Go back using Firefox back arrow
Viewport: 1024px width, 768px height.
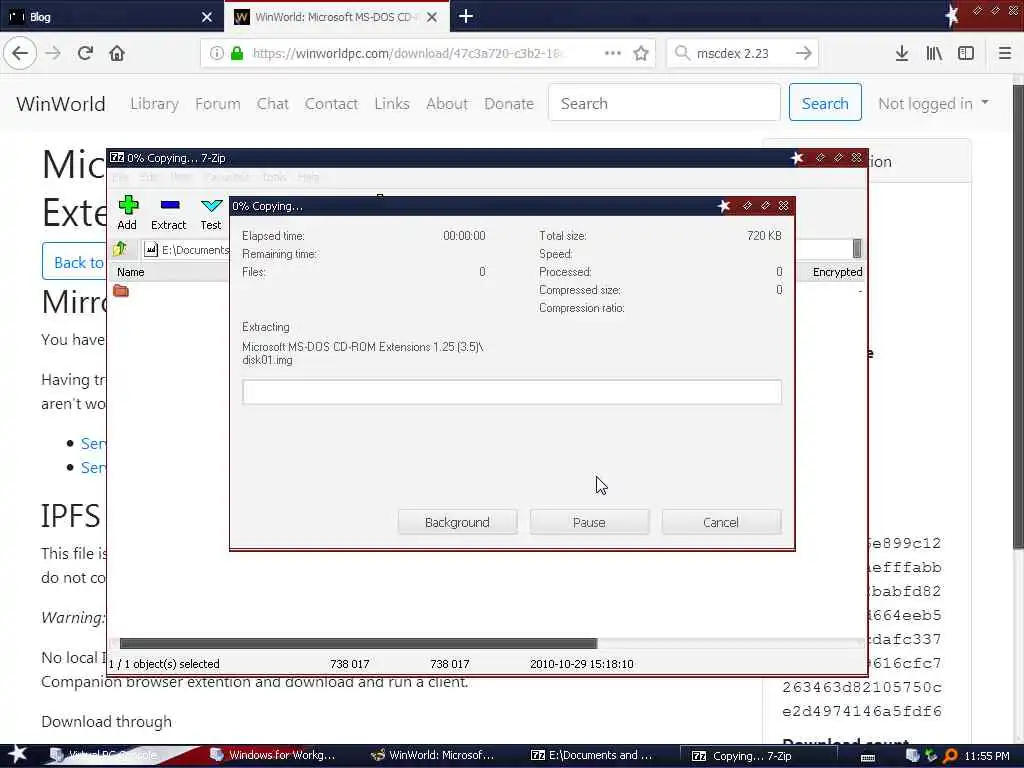(x=20, y=53)
